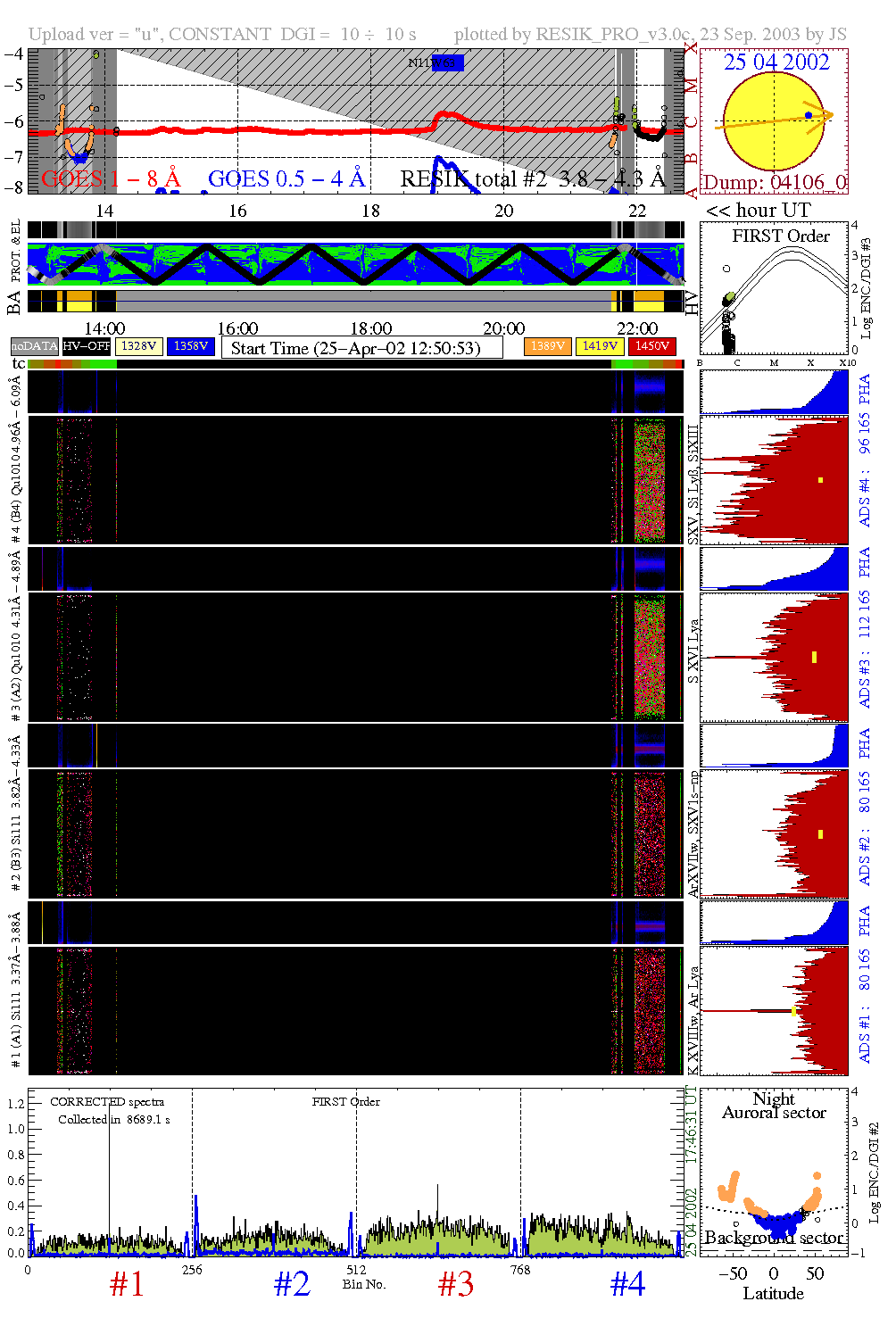Pick the pale yellow 1328V legend swatch
Viewport: 896px width, 1318px height.
pyautogui.click(x=139, y=346)
